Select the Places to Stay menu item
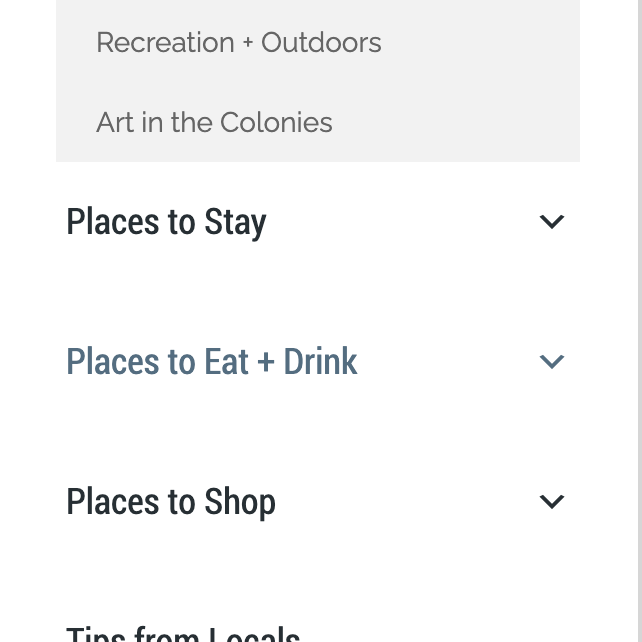This screenshot has height=642, width=642. point(166,222)
